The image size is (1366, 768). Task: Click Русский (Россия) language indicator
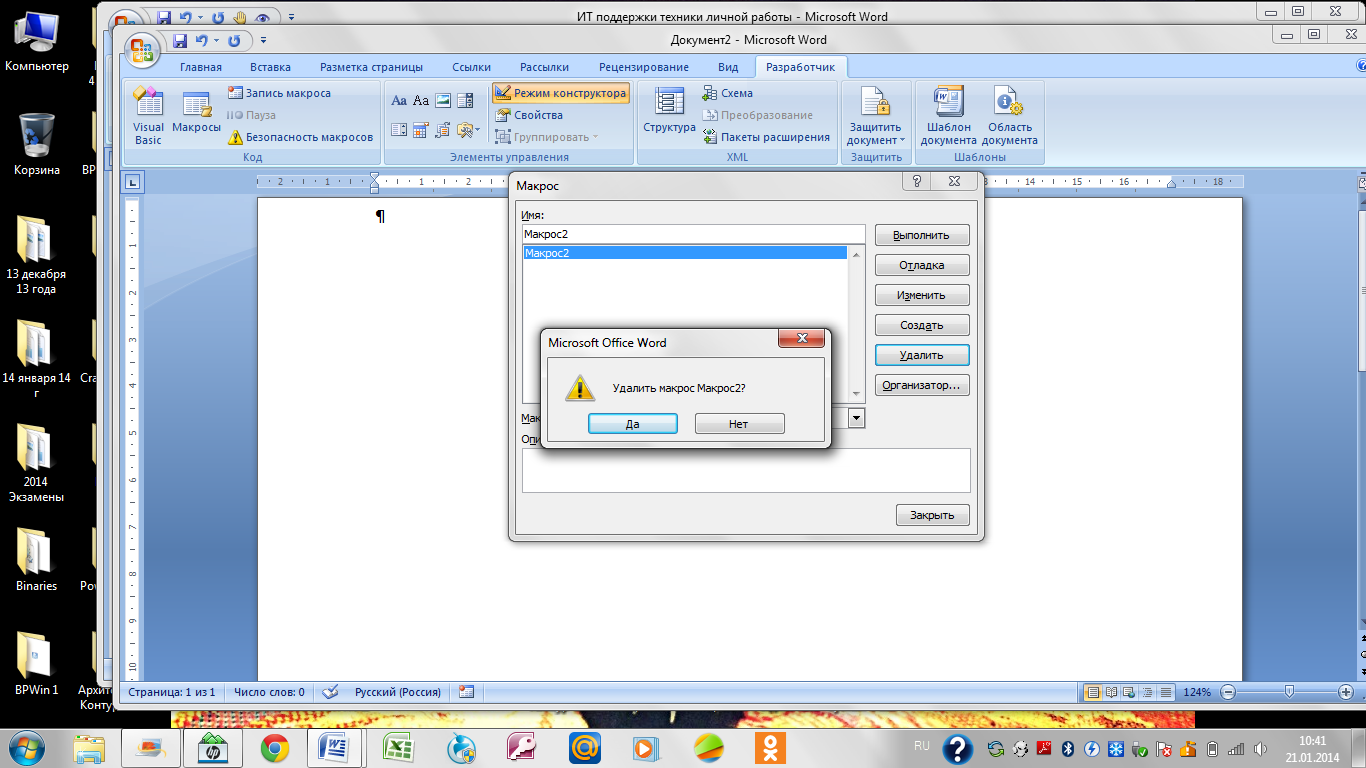point(397,692)
